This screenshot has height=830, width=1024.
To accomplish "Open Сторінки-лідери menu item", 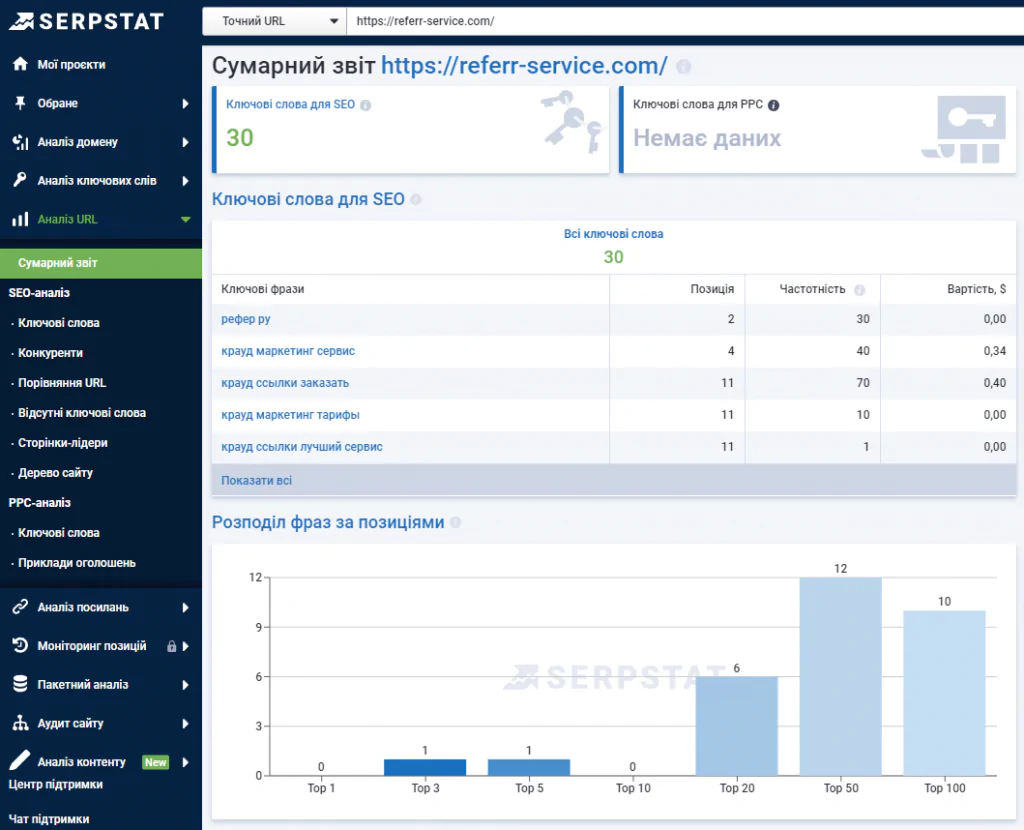I will (x=63, y=443).
